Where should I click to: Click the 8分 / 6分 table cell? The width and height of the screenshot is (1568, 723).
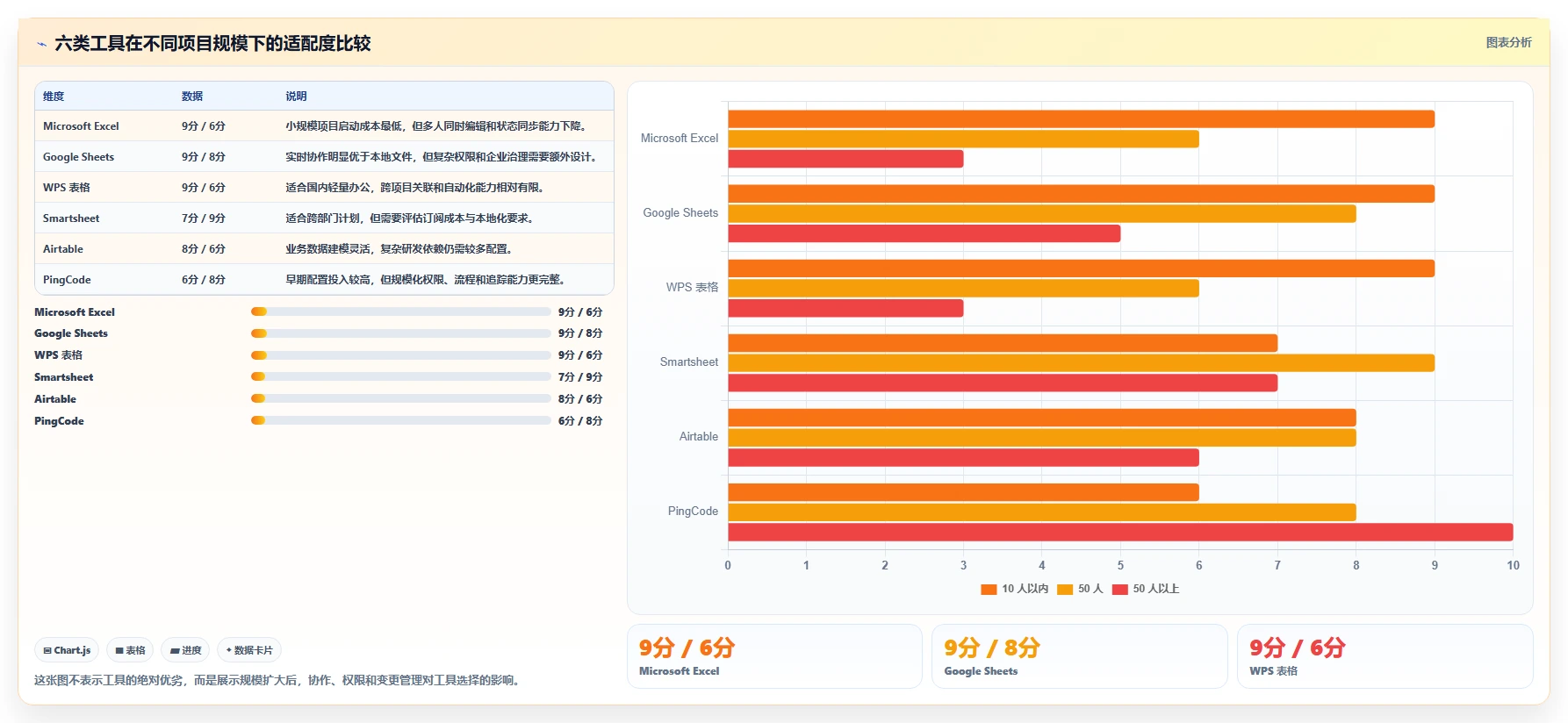pyautogui.click(x=204, y=249)
